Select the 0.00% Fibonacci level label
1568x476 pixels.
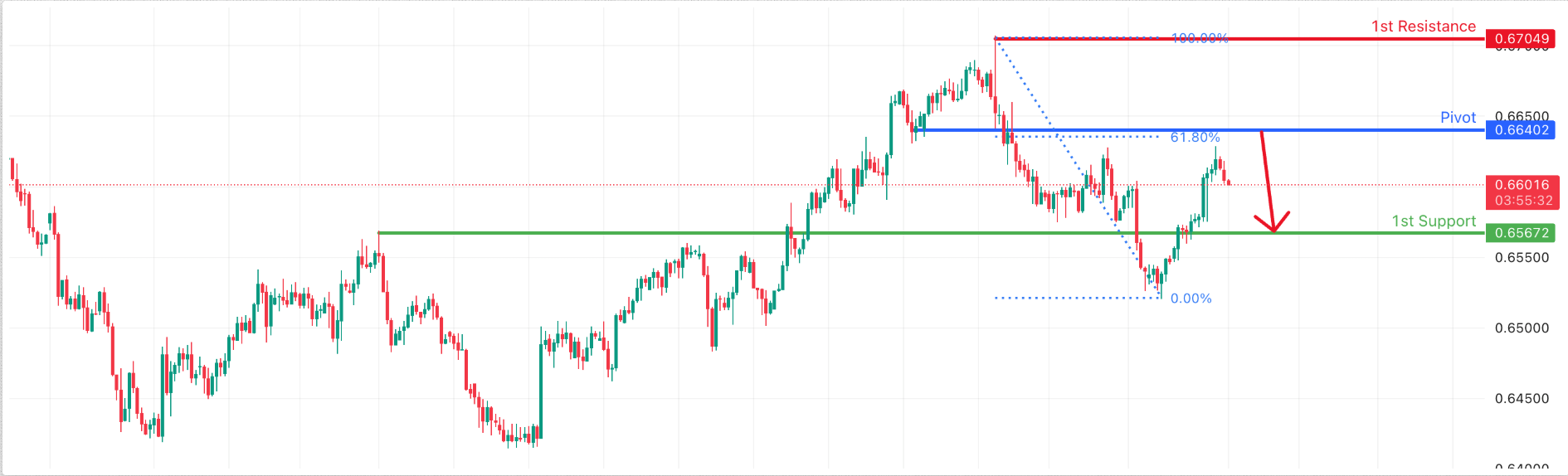tap(1191, 299)
